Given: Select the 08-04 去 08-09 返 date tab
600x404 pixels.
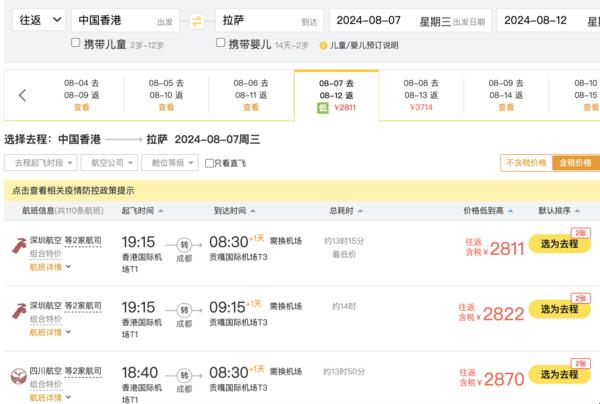Looking at the screenshot, I should click(x=82, y=95).
